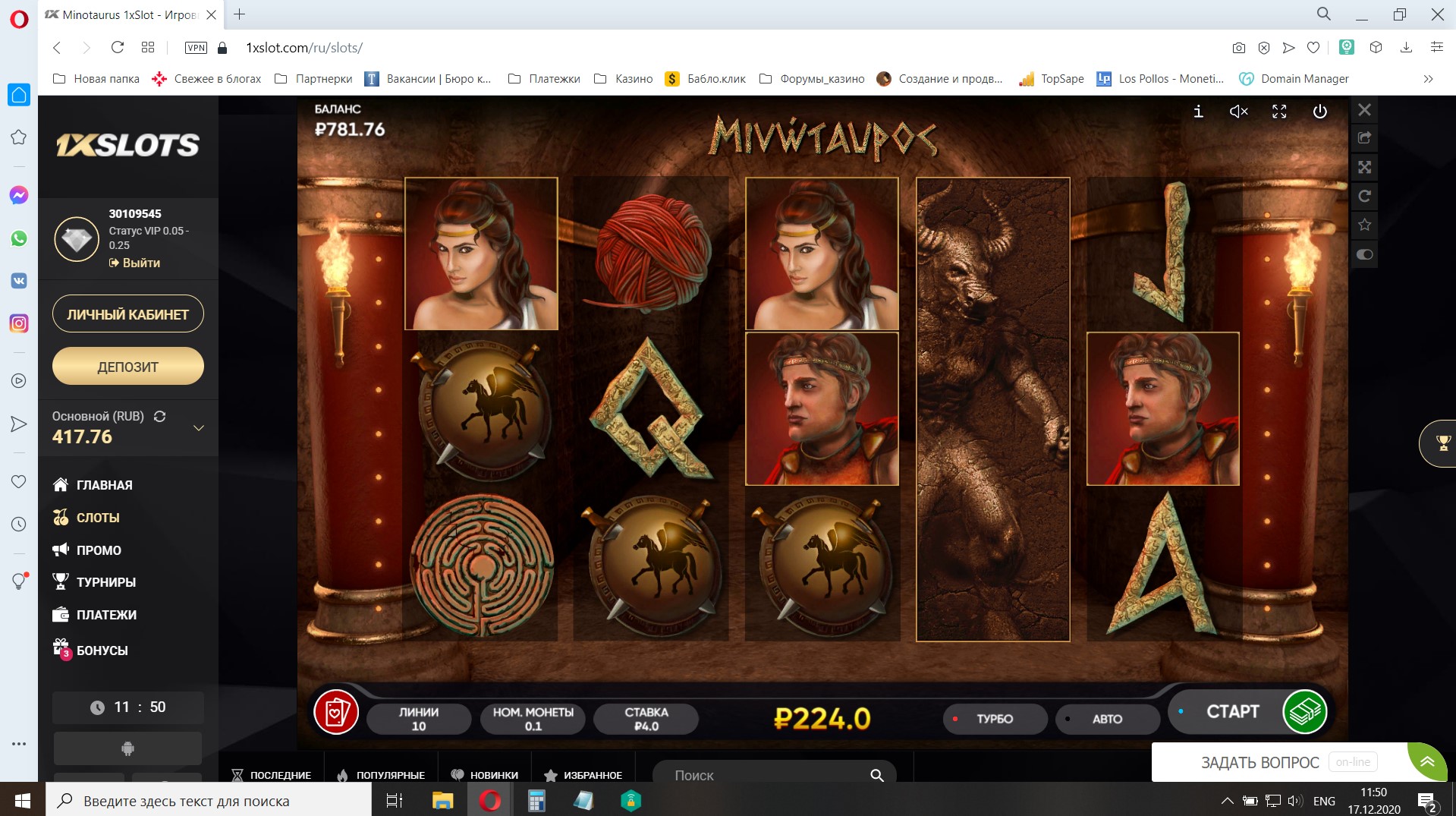Log out via Выйти link

134,263
